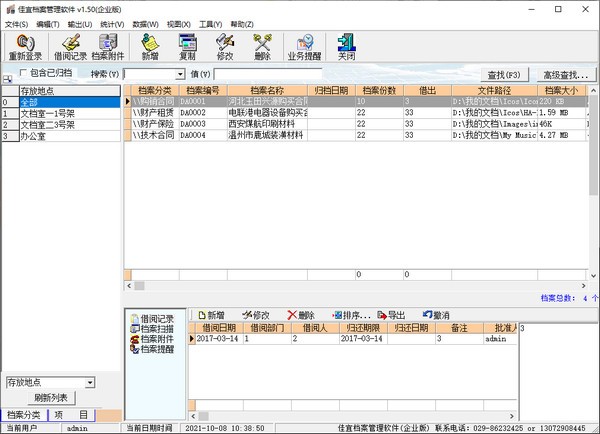The width and height of the screenshot is (600, 434).
Task: Switch to the 档案分类 tab
Action: point(24,415)
